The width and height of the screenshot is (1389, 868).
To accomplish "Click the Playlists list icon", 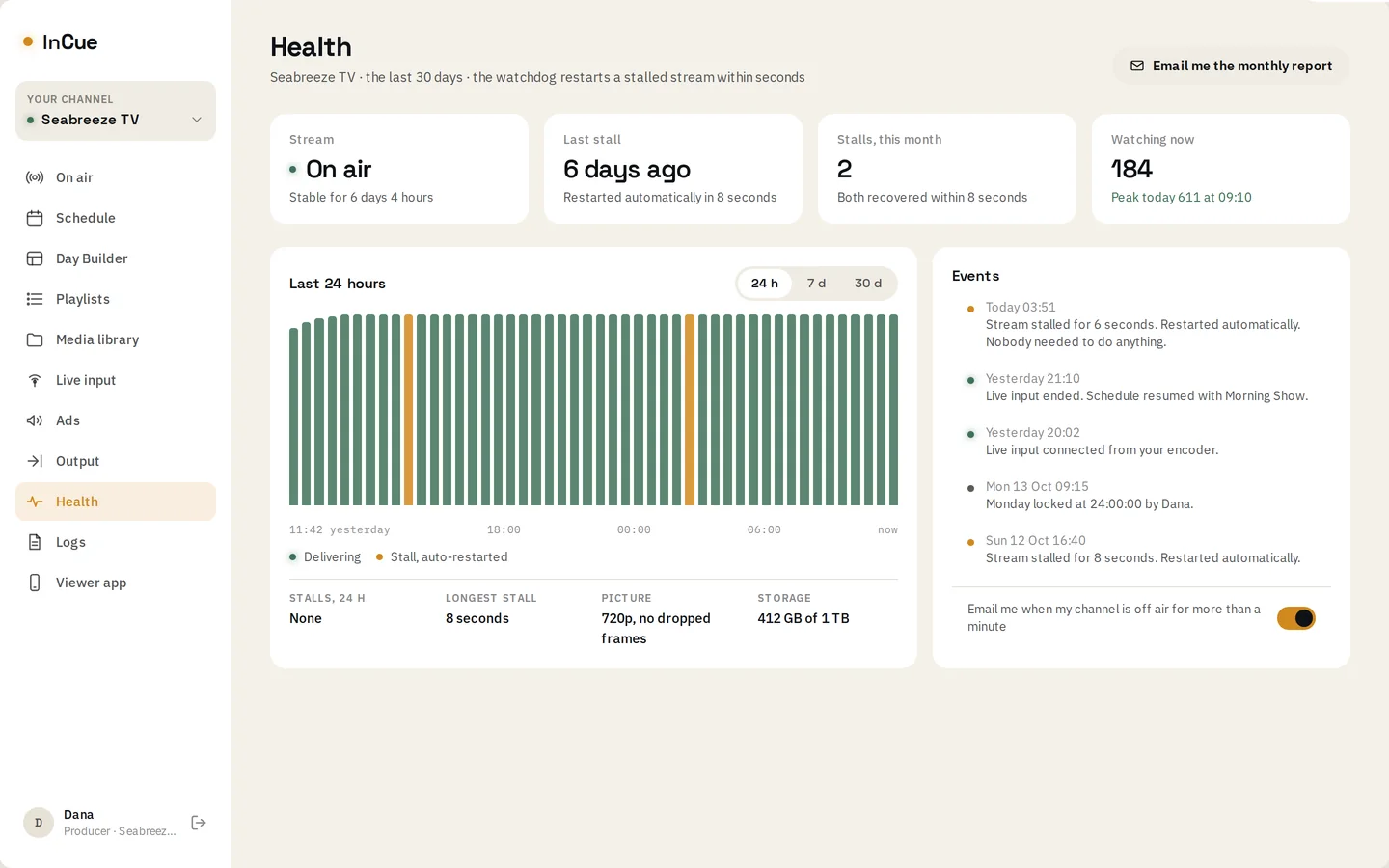I will click(35, 299).
